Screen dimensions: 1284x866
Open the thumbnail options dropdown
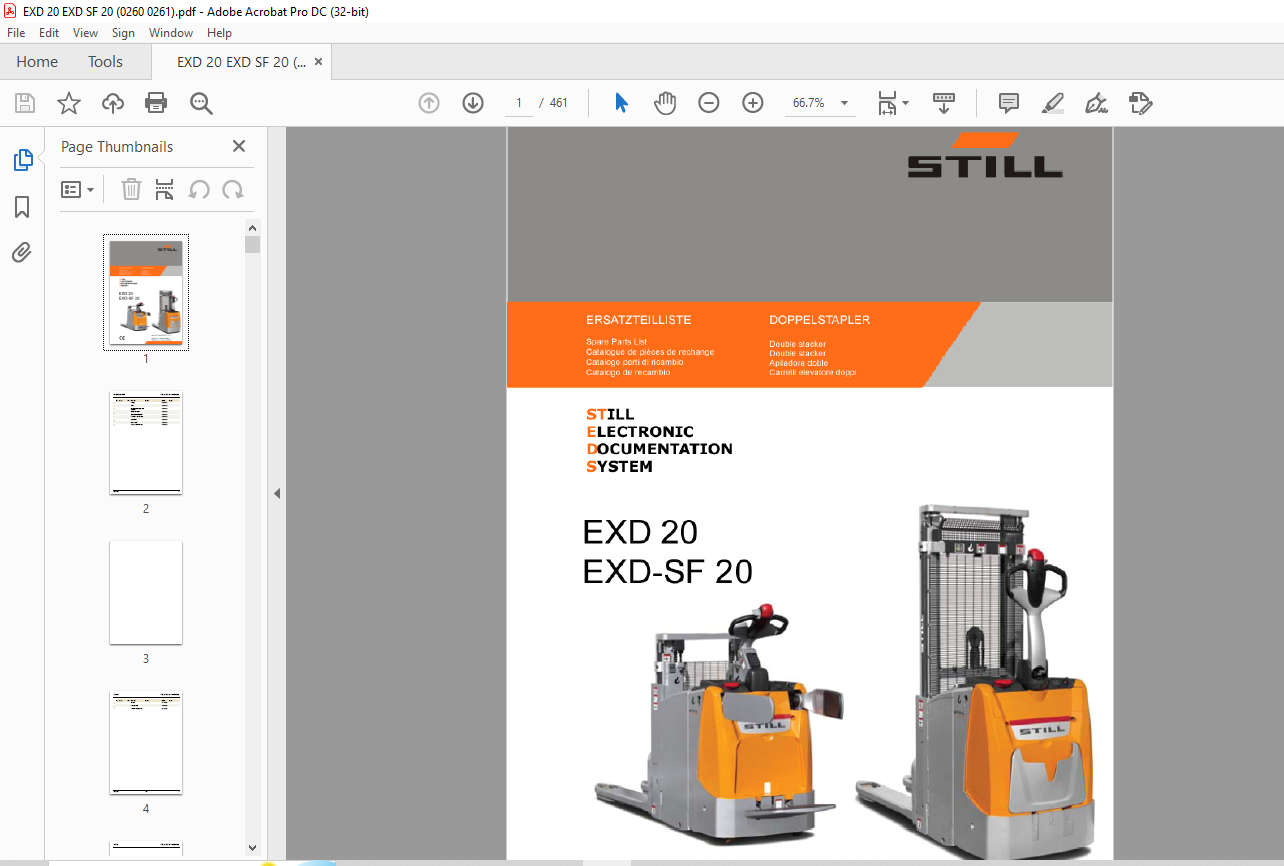coord(77,189)
